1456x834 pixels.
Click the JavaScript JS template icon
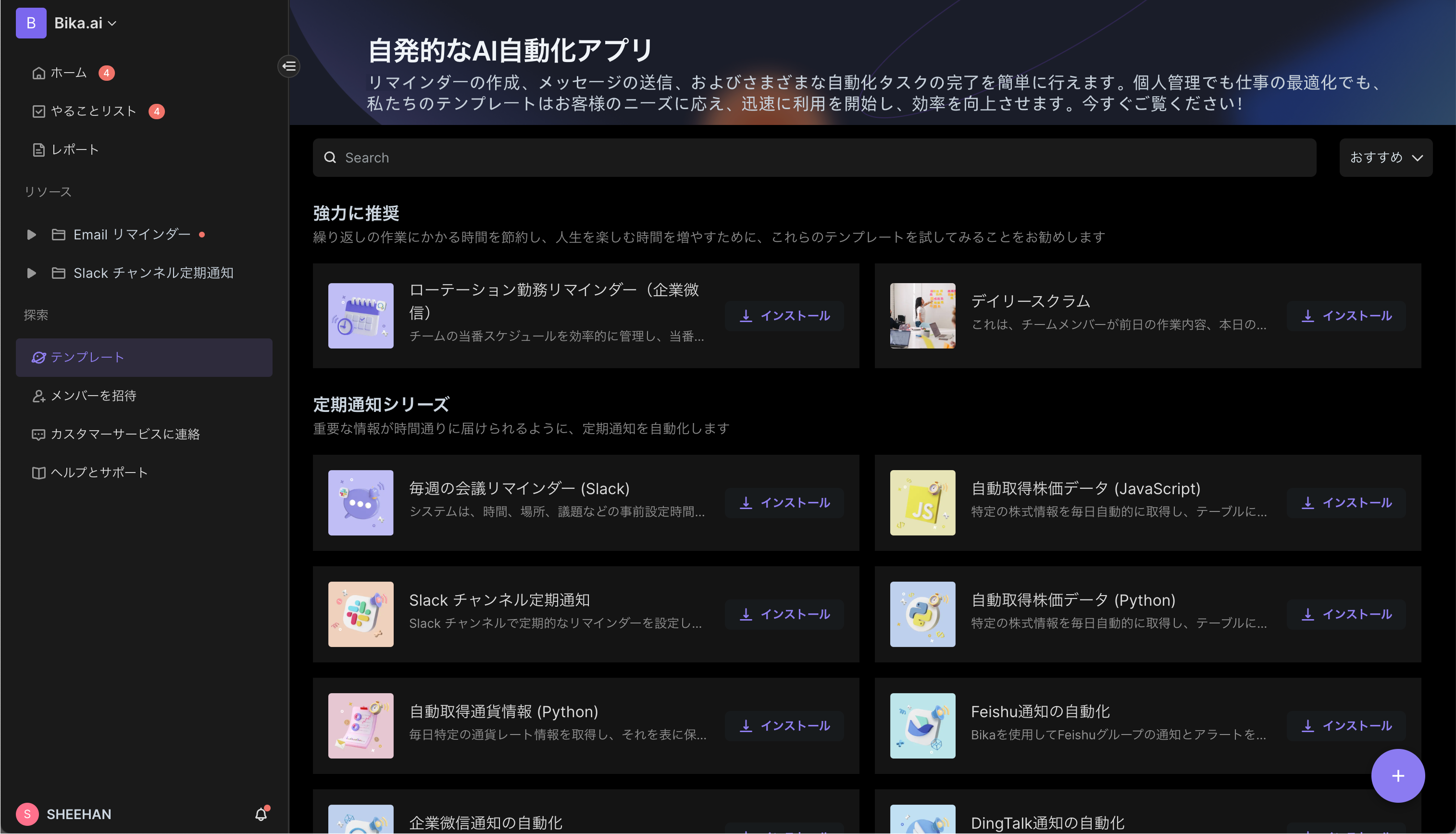(923, 503)
